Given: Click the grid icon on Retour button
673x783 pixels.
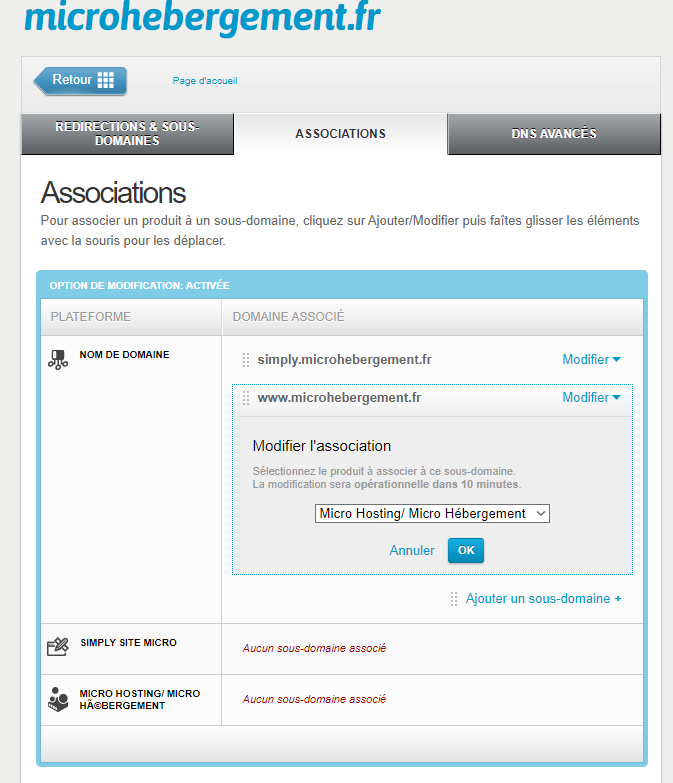Looking at the screenshot, I should (105, 80).
